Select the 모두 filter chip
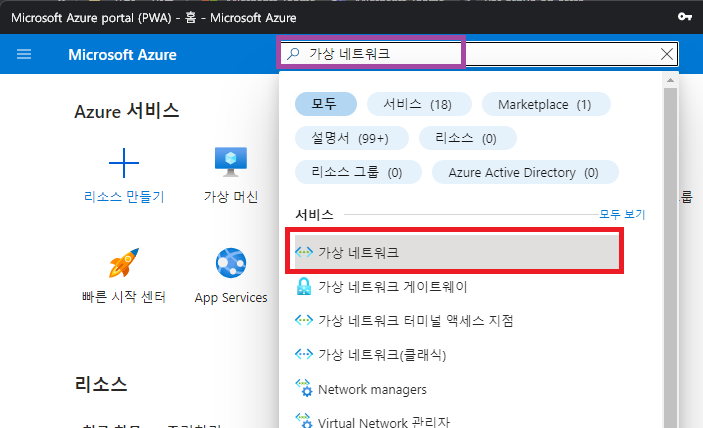The height and width of the screenshot is (428, 703). [x=325, y=104]
